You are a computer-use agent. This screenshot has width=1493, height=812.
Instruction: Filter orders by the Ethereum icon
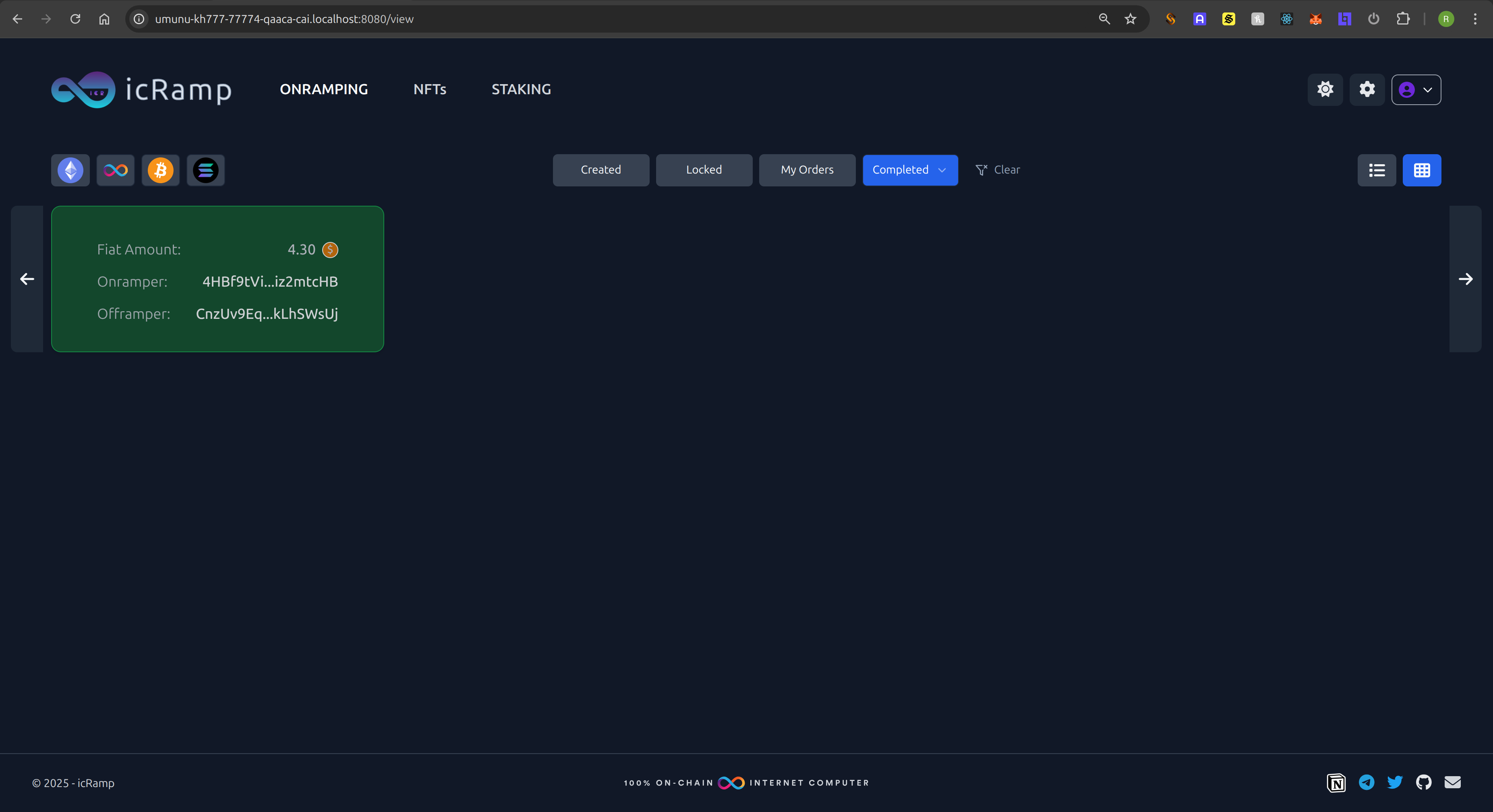pos(70,170)
